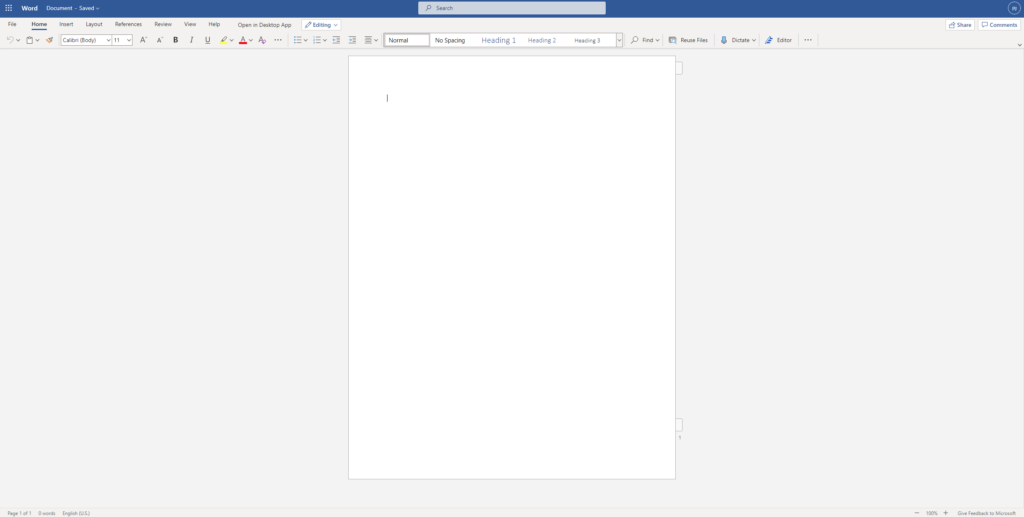Expand numbering style options arrow

click(325, 40)
